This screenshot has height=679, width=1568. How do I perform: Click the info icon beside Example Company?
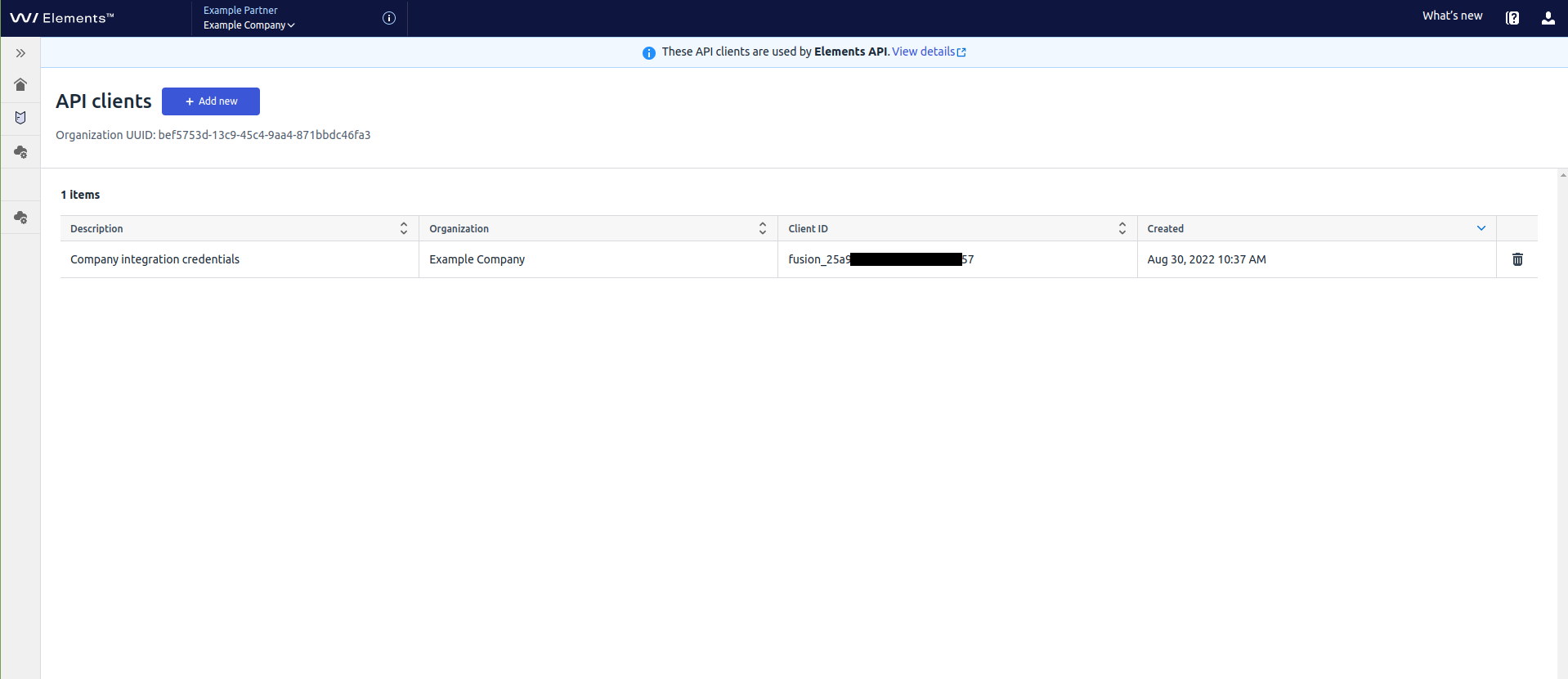[389, 18]
